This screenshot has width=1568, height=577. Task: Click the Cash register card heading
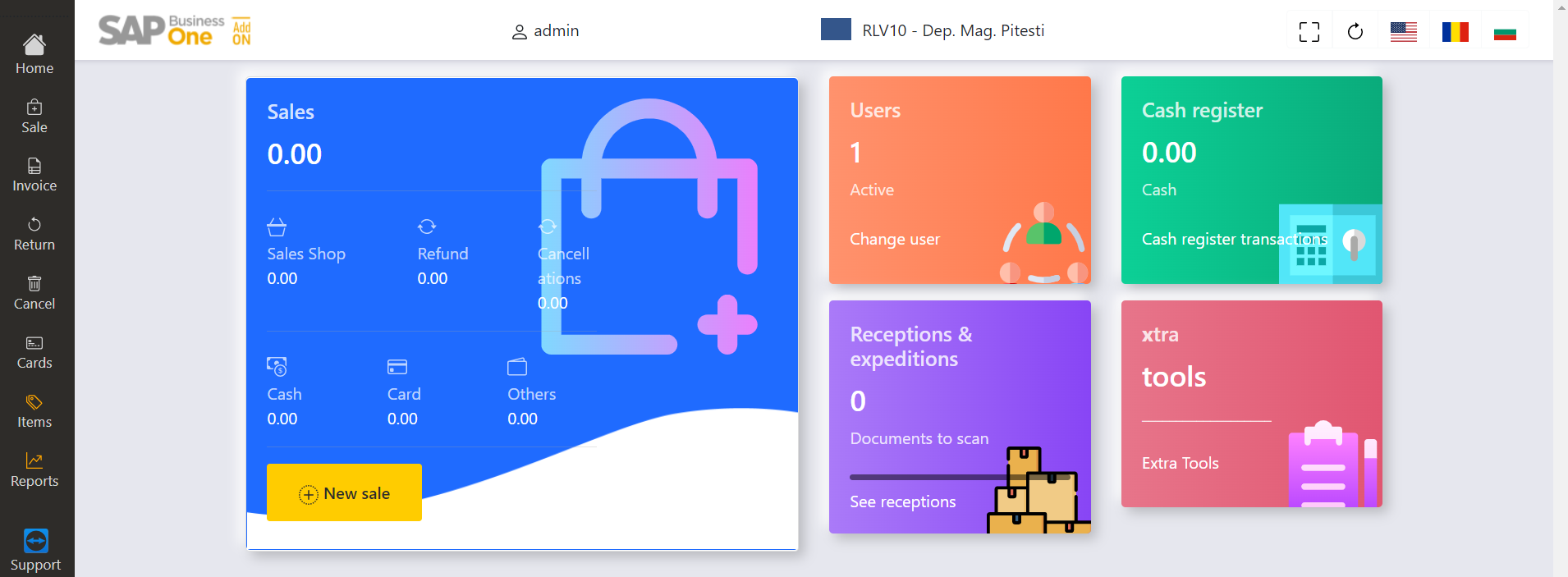[x=1202, y=110]
